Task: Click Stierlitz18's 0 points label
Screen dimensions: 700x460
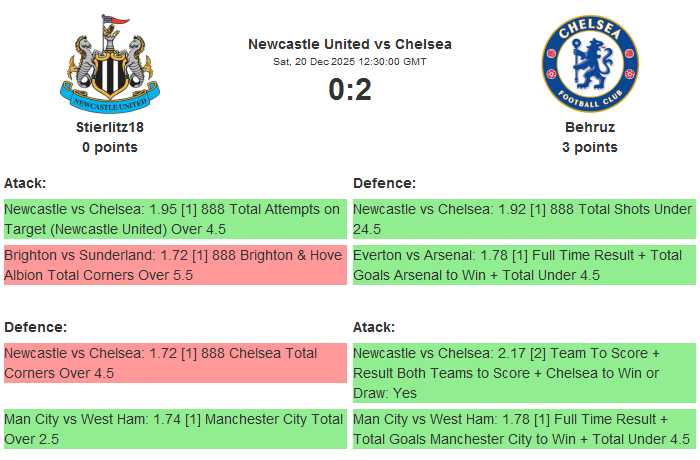Action: tap(109, 147)
